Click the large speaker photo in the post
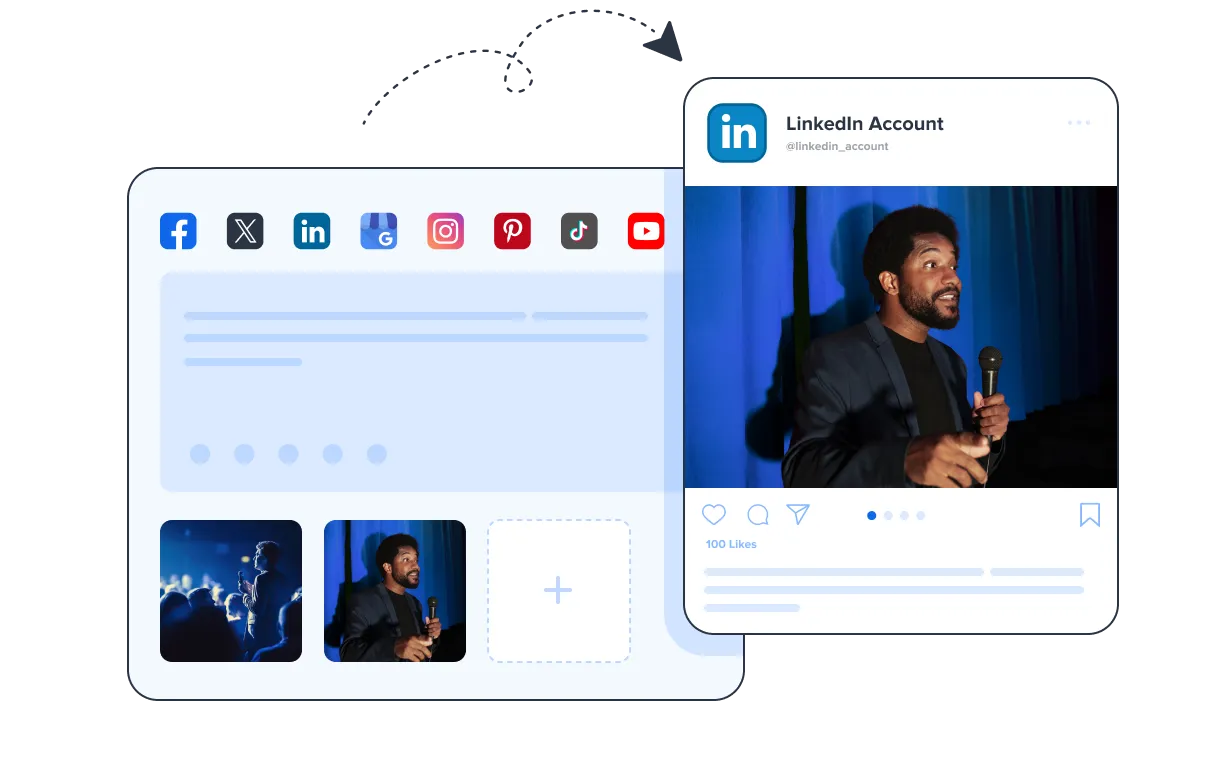The width and height of the screenshot is (1224, 760). tap(901, 337)
